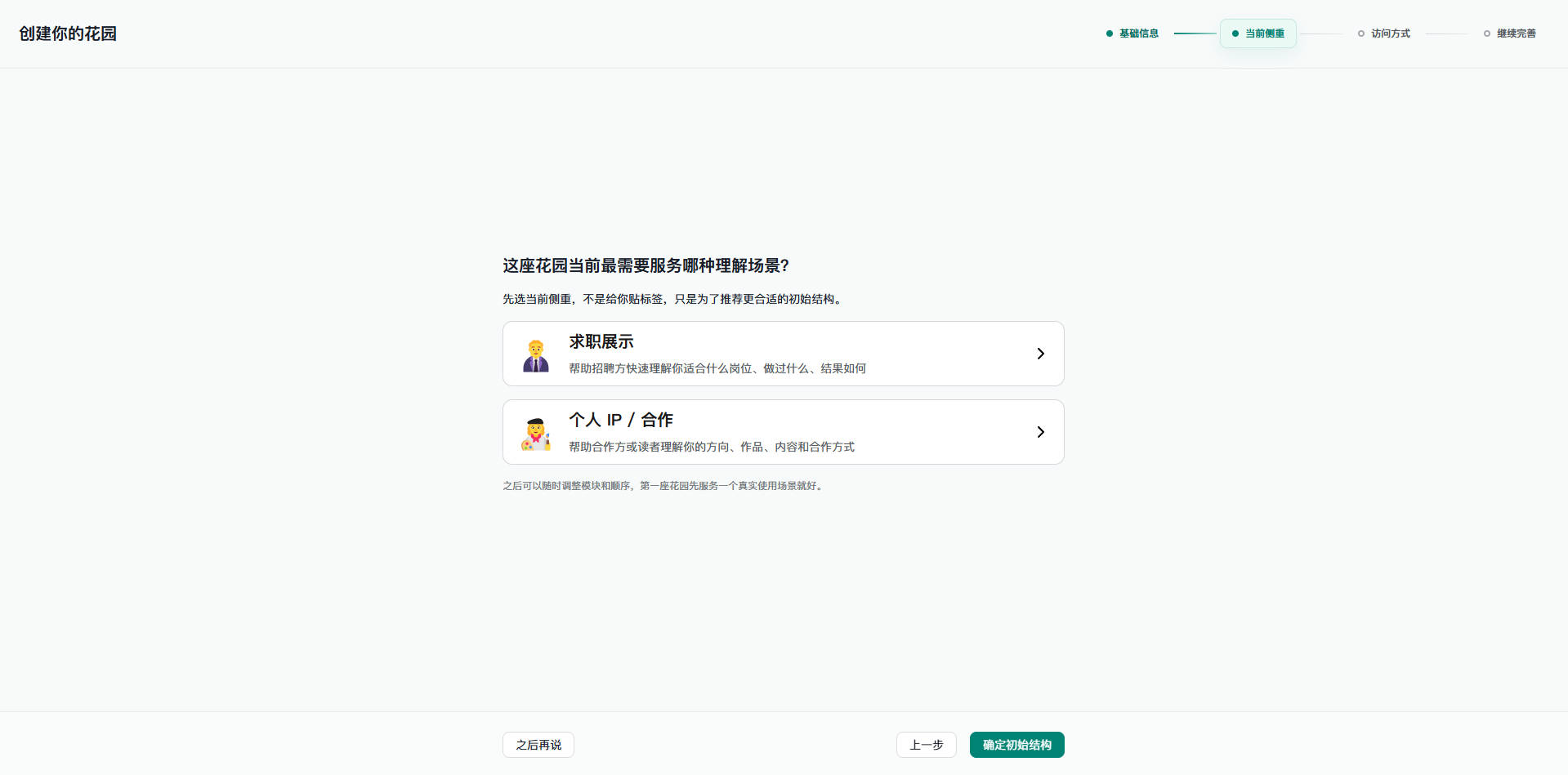
Task: Select the 当前侧重 step indicator
Action: pyautogui.click(x=1258, y=33)
